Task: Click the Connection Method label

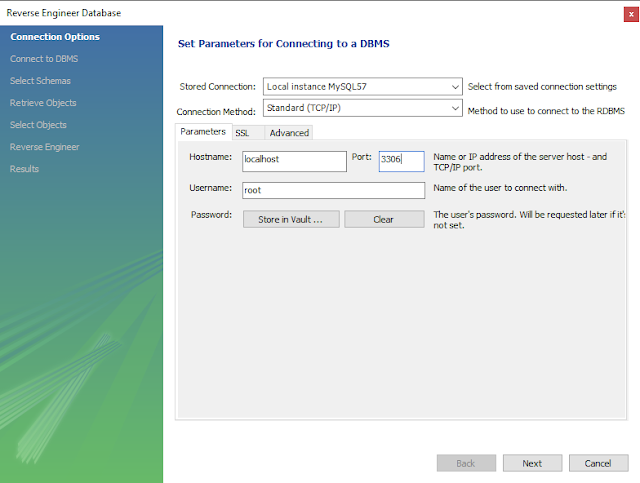Action: pos(216,111)
